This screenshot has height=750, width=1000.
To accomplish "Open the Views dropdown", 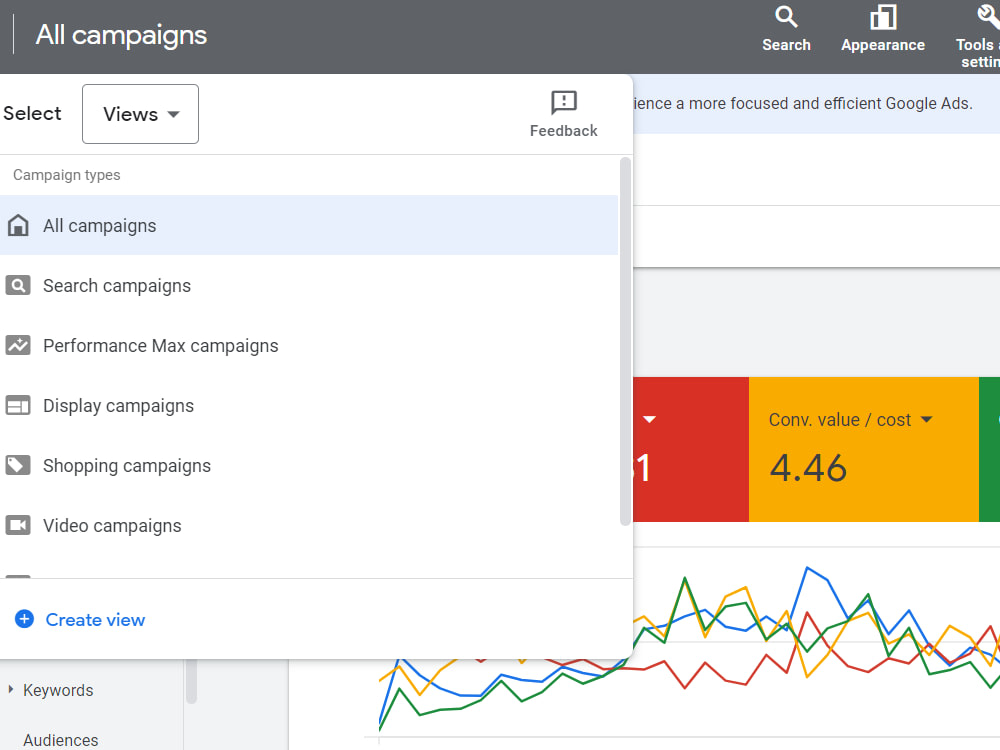I will (x=140, y=114).
